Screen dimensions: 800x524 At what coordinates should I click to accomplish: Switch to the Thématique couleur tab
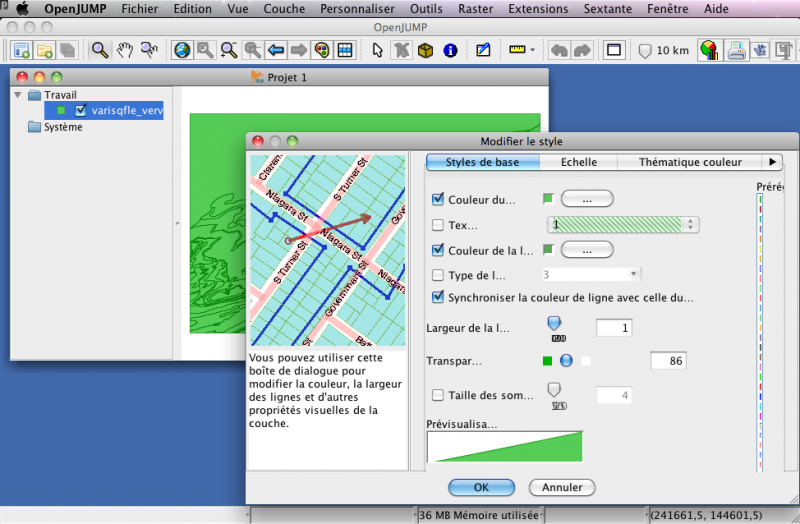pyautogui.click(x=690, y=161)
